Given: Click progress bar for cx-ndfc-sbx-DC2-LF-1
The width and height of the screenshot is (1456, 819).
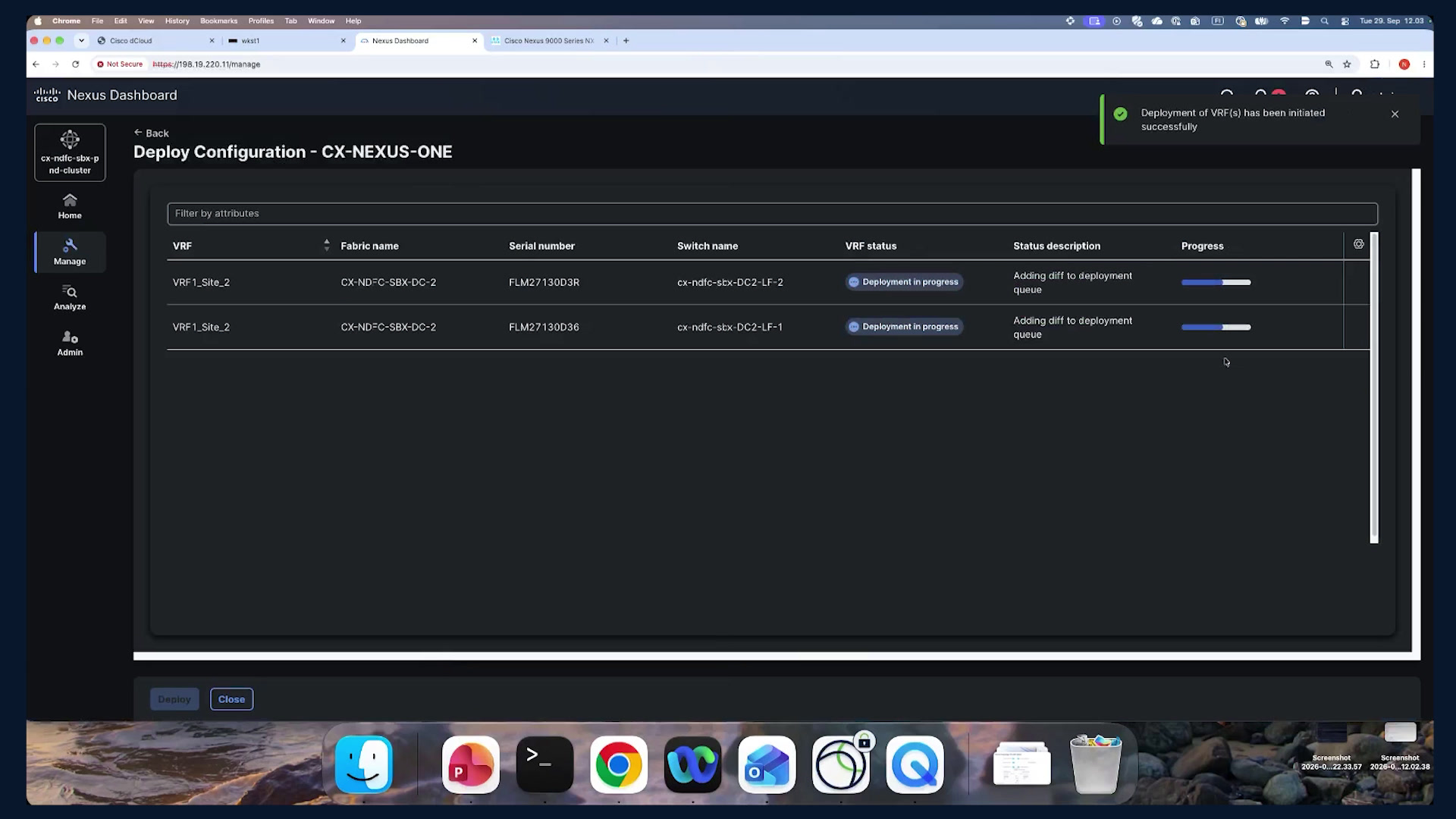Looking at the screenshot, I should click(1216, 327).
